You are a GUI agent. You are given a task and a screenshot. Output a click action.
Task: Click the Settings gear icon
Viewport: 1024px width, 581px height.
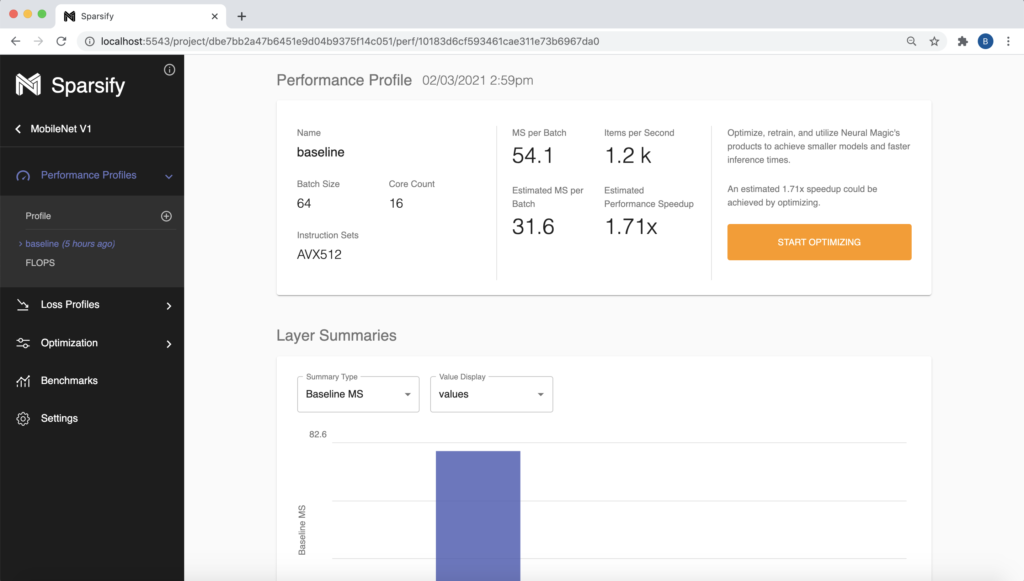coord(23,418)
